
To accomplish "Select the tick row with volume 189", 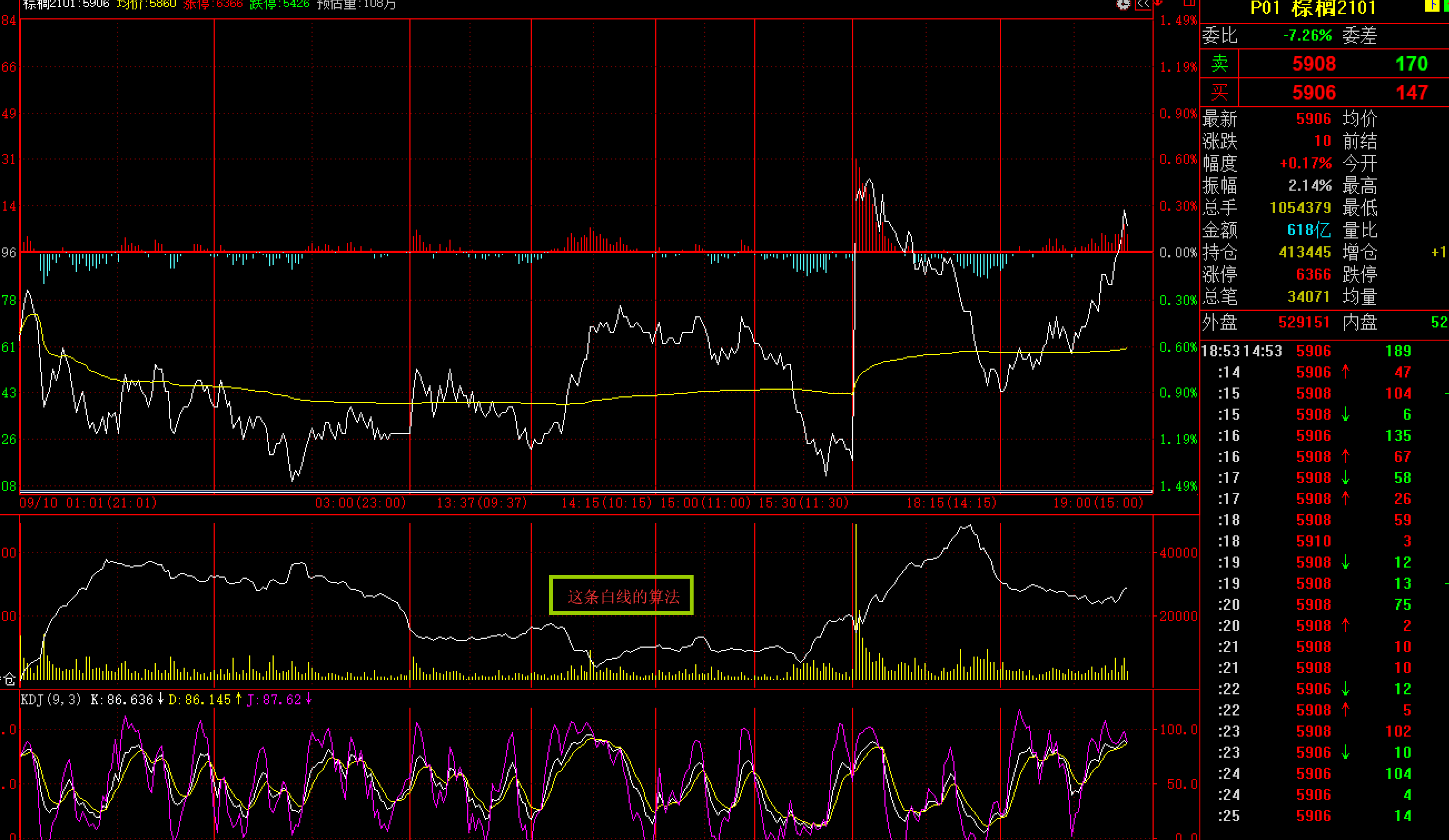I will [x=1325, y=351].
